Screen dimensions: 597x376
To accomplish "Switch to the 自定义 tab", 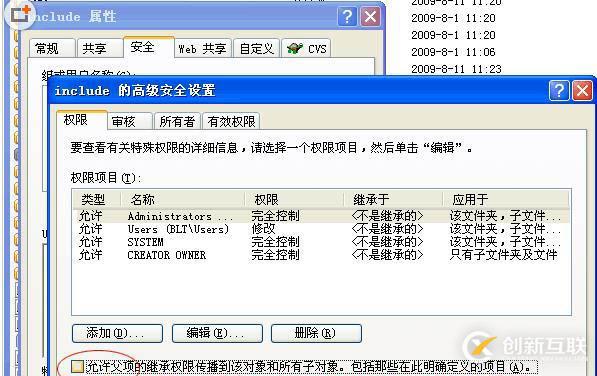I will 257,48.
